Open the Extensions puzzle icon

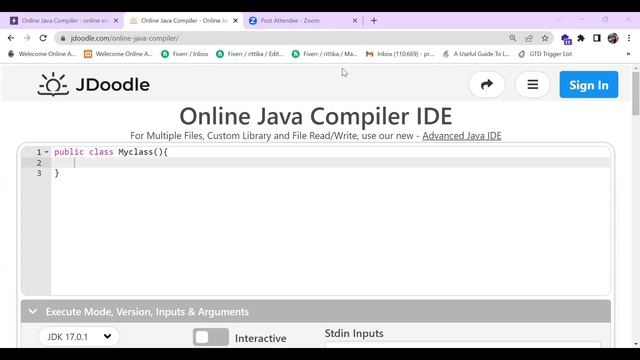pos(581,38)
